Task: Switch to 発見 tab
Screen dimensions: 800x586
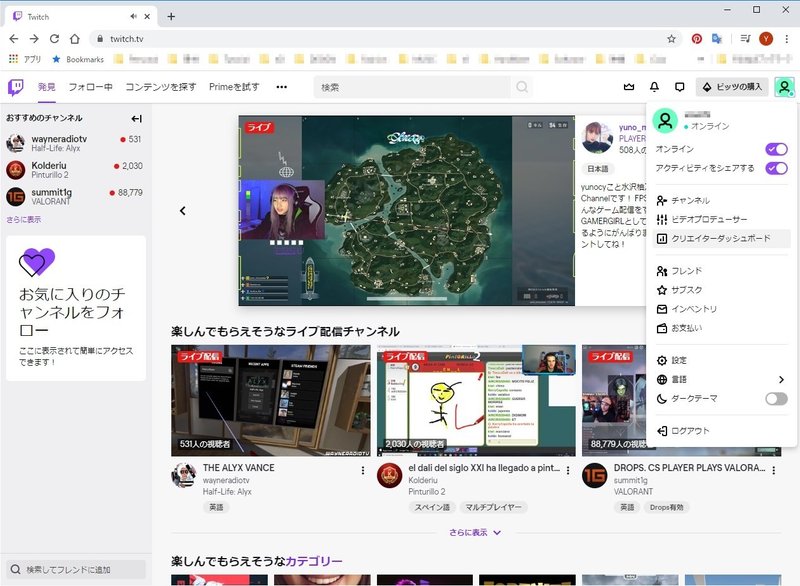Action: pos(46,87)
